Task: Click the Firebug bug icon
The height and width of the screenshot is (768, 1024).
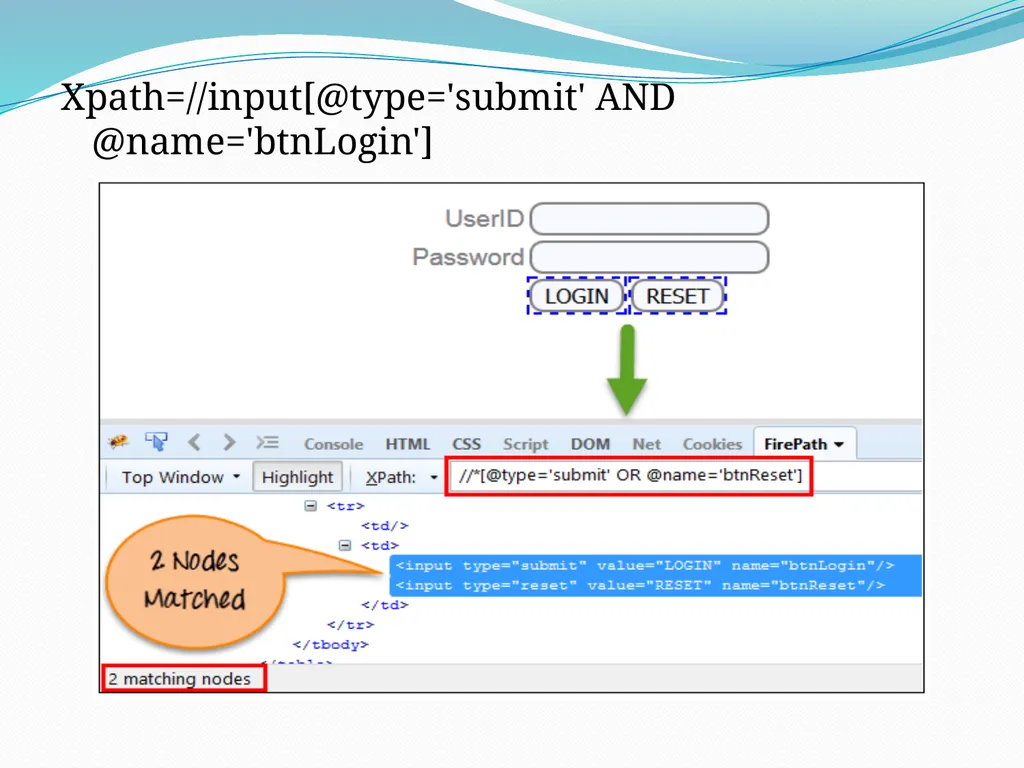Action: click(118, 442)
